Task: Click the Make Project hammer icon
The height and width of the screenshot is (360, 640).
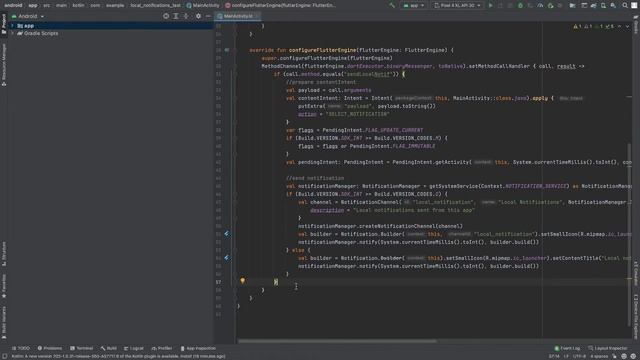Action: [392, 5]
